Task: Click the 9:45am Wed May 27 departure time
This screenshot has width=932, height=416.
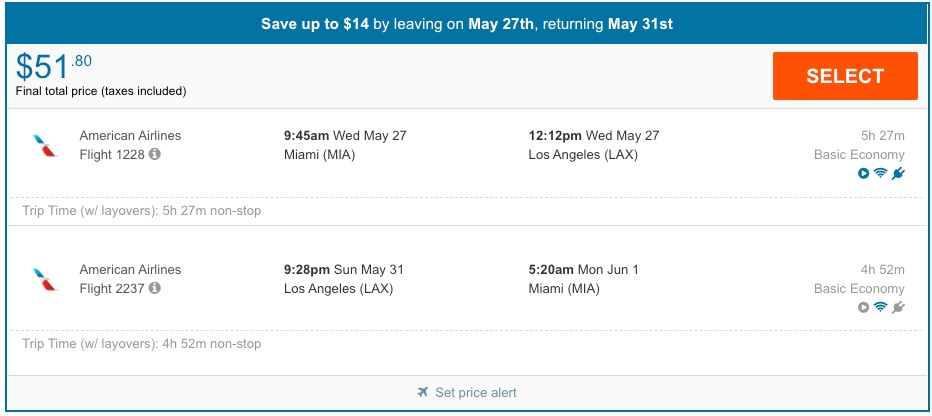Action: point(345,136)
